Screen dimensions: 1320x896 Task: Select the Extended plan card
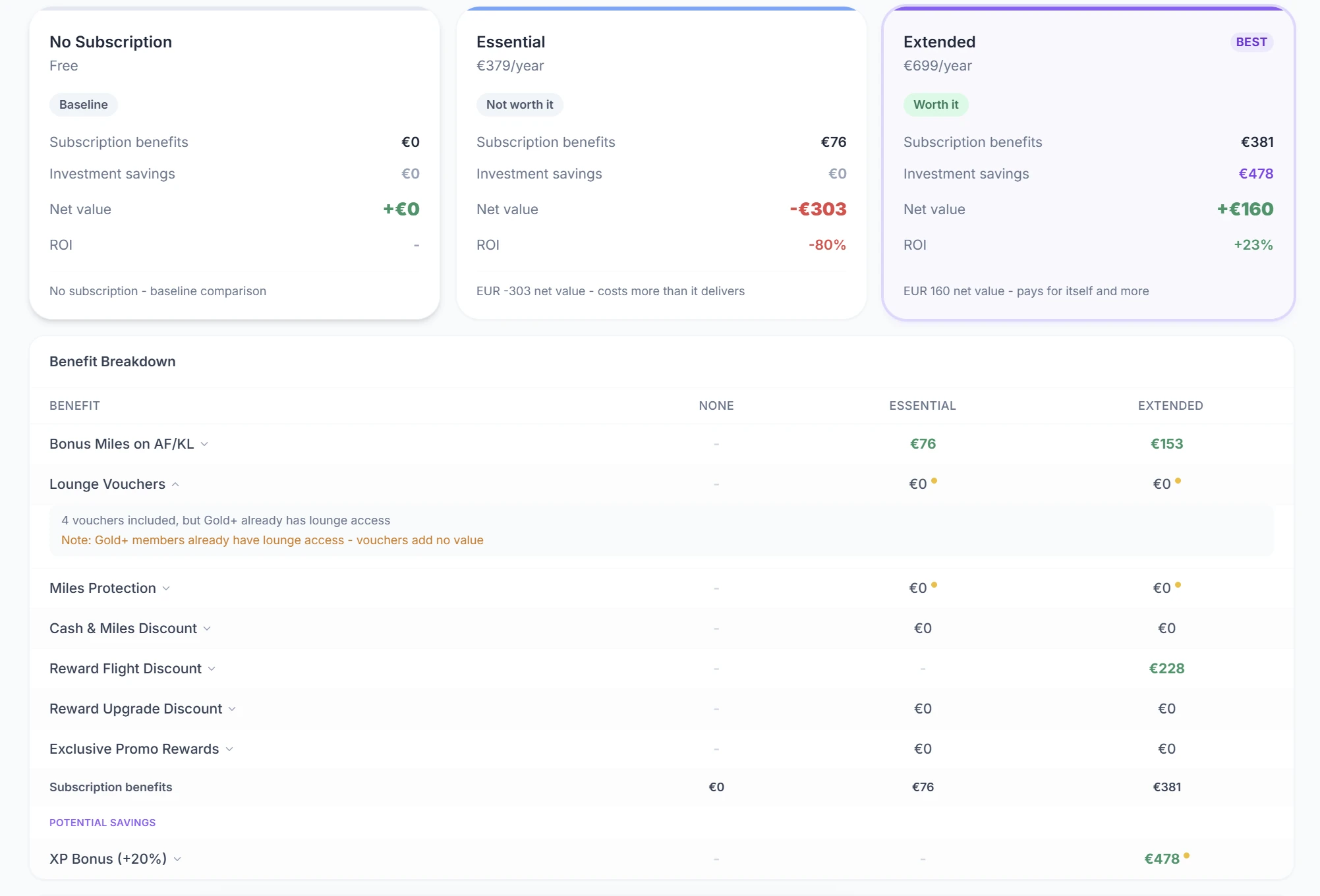[1087, 165]
